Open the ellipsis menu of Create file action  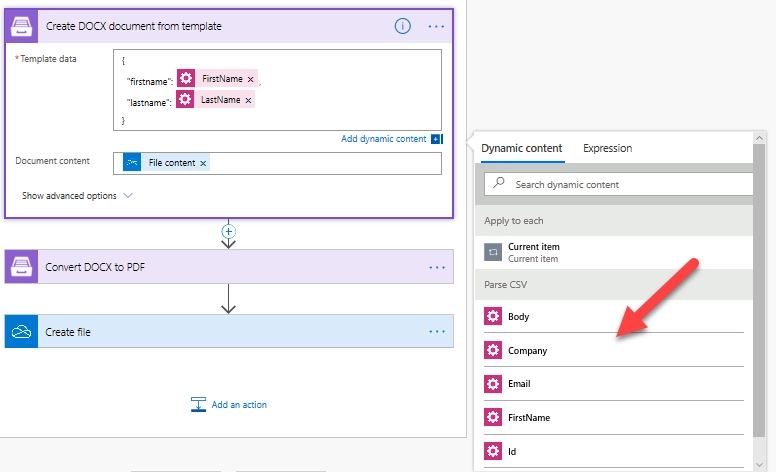(x=436, y=331)
